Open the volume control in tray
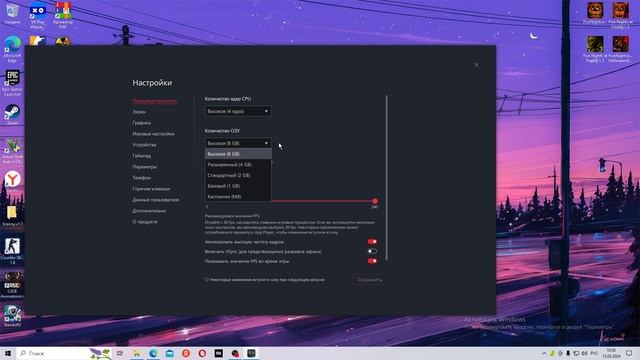Screen dimensions: 640x360 pyautogui.click(x=584, y=353)
